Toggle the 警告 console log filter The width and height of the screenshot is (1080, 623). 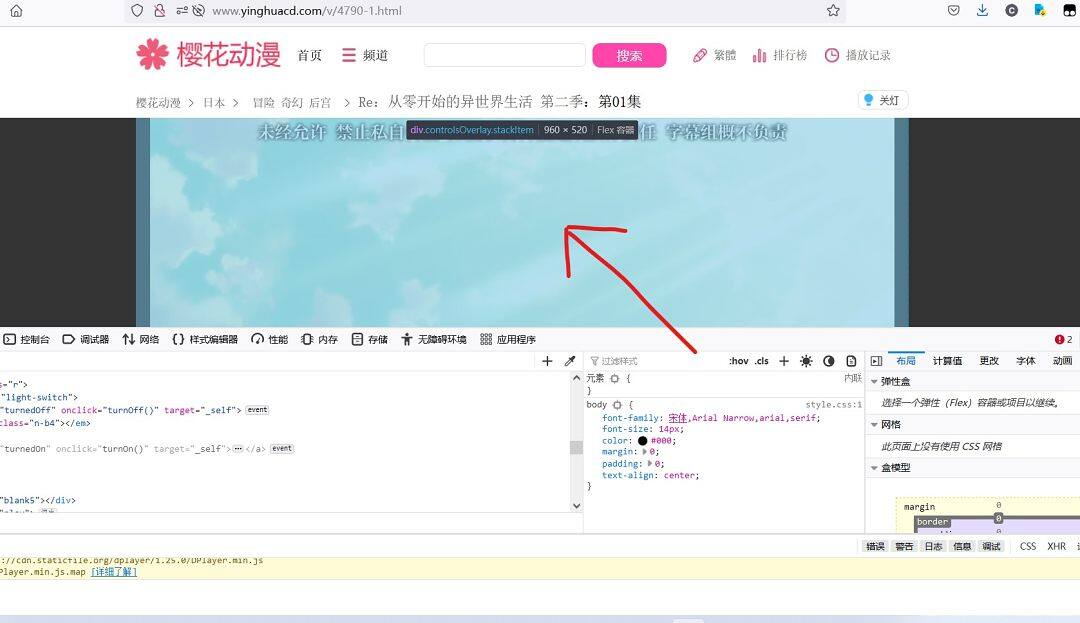[x=904, y=546]
